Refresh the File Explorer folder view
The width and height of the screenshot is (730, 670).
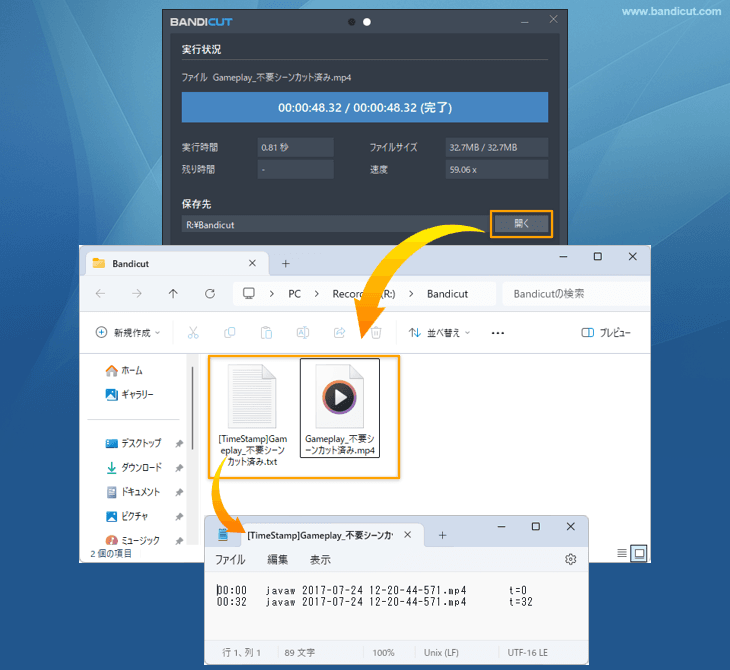[210, 293]
